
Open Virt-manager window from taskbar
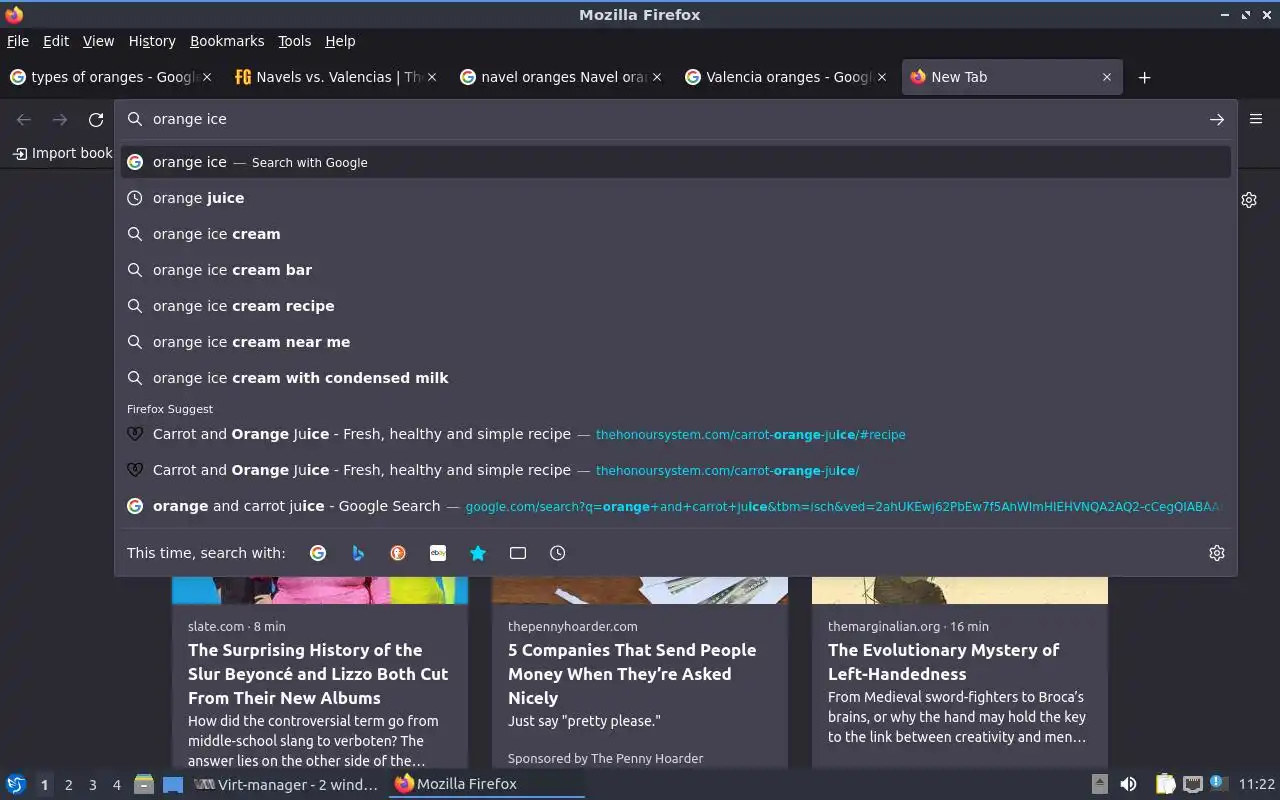click(287, 785)
